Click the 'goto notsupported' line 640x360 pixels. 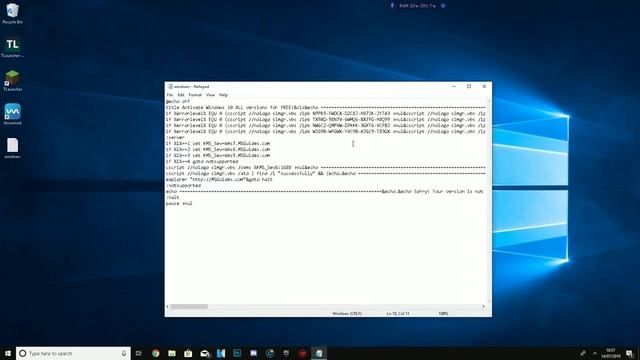coord(202,162)
